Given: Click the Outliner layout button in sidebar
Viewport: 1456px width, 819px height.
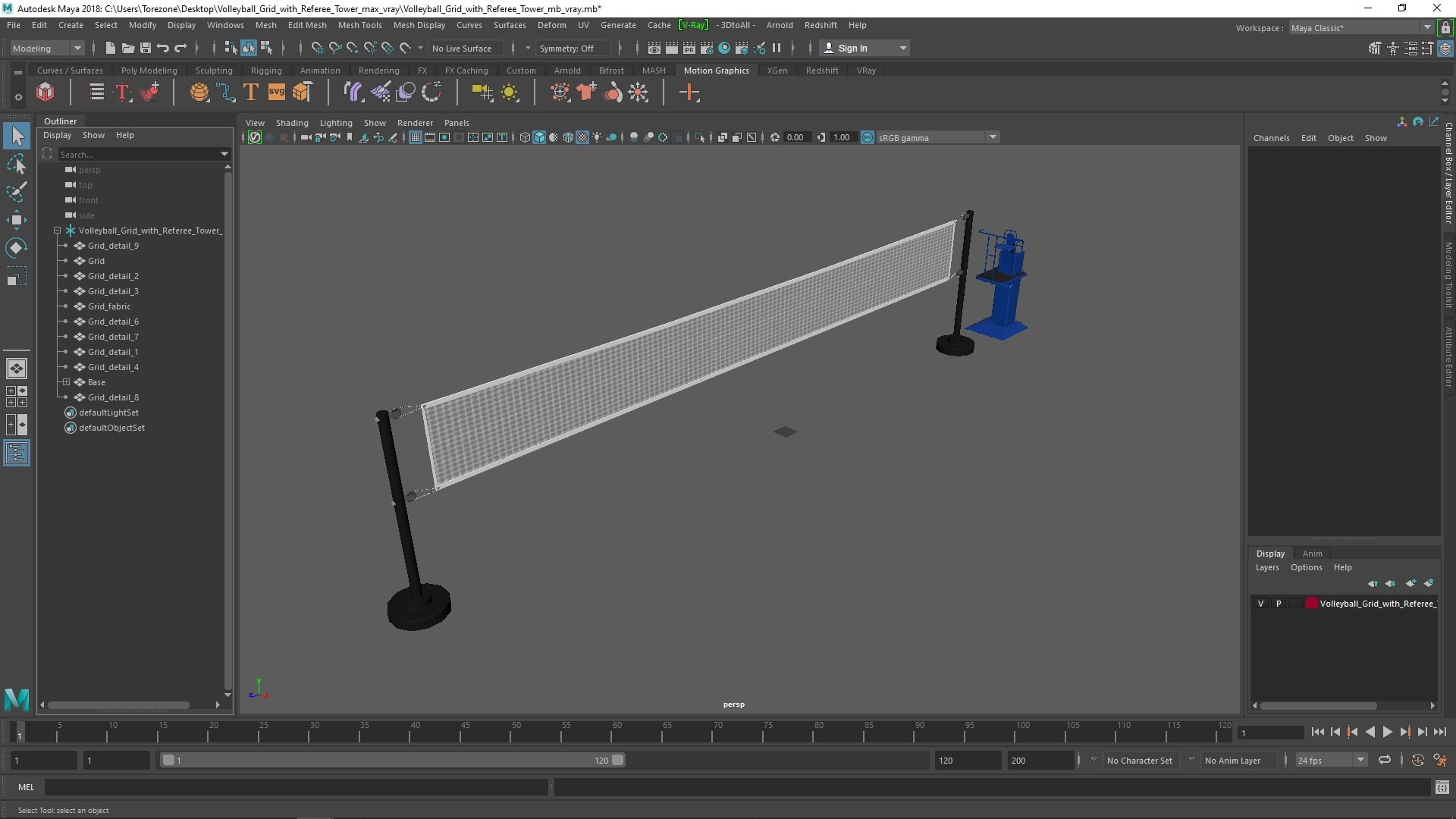Looking at the screenshot, I should click(17, 453).
